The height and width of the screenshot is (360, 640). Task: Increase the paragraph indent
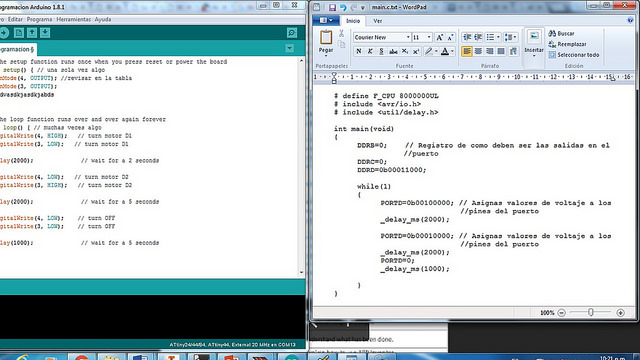(x=478, y=37)
